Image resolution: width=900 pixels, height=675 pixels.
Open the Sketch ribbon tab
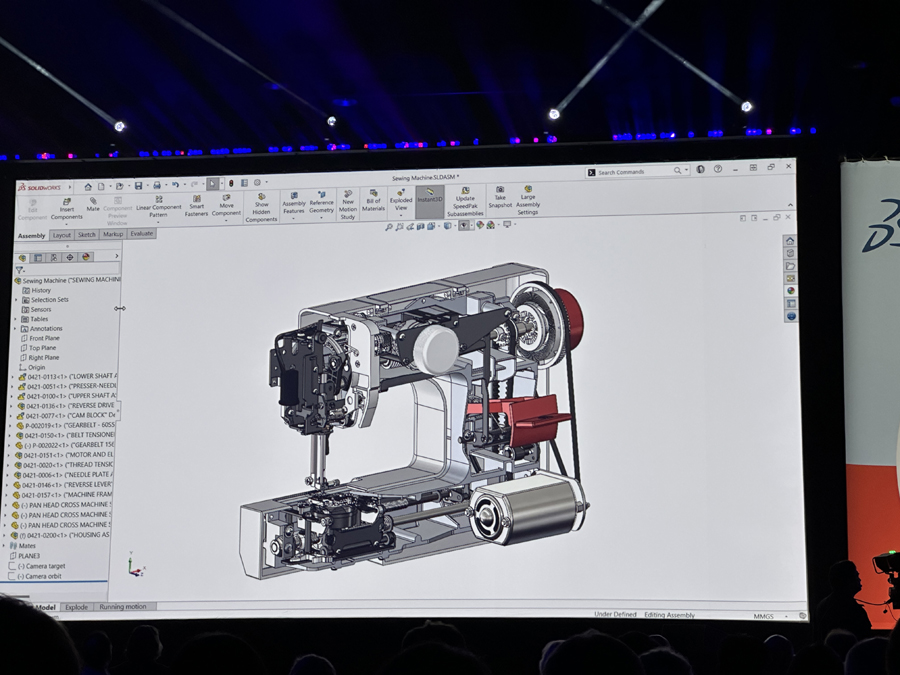coord(87,235)
